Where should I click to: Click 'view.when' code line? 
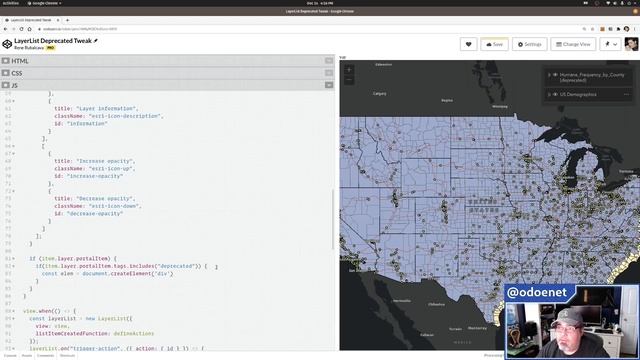(x=49, y=311)
